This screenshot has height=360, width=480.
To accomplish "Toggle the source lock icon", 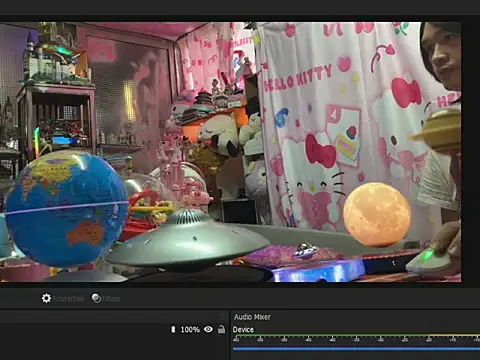I will pyautogui.click(x=221, y=330).
